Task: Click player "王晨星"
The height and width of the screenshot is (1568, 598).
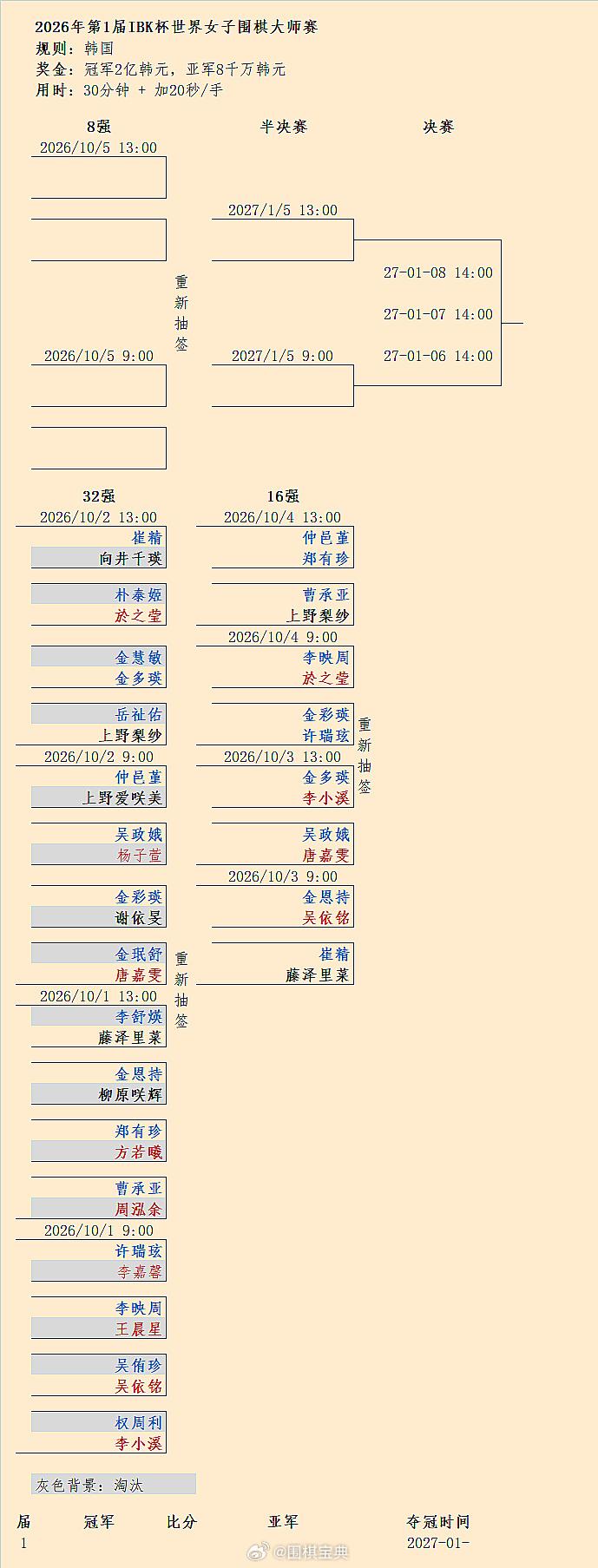Action: click(x=139, y=1329)
